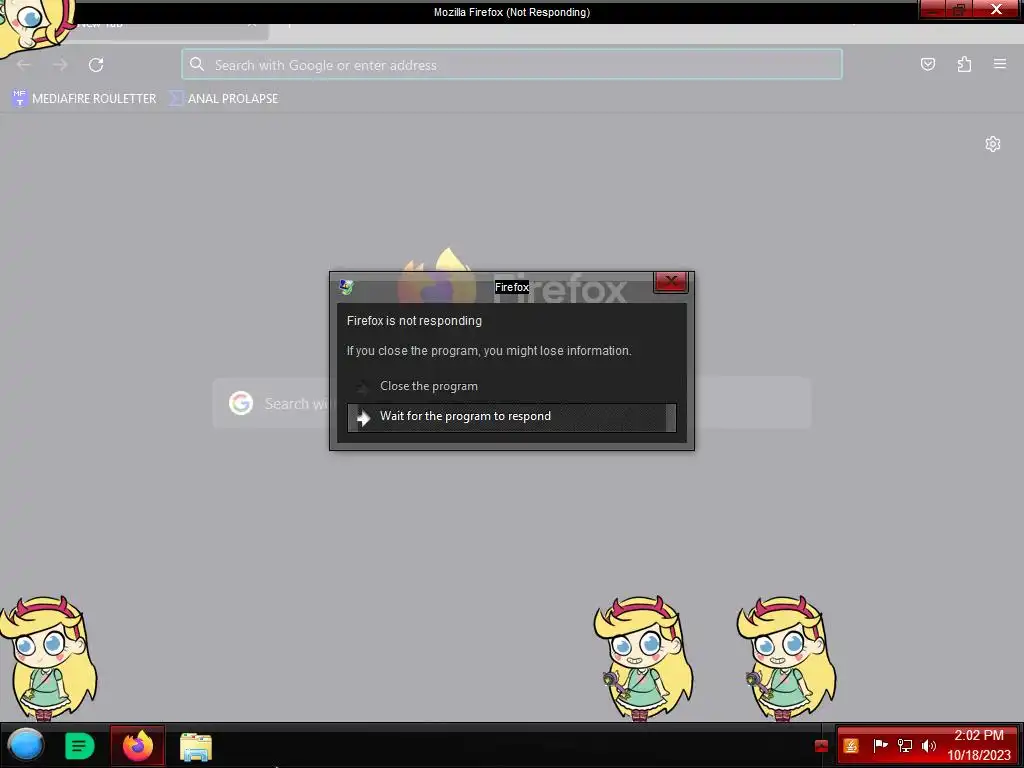This screenshot has width=1024, height=768.
Task: Click the Firefox taskbar icon
Action: [138, 745]
